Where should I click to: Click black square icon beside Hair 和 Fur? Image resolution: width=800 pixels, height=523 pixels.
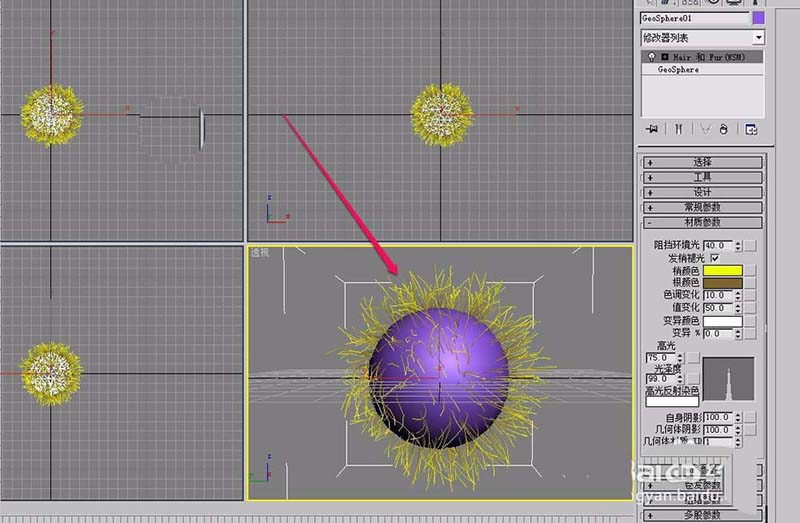[665, 57]
